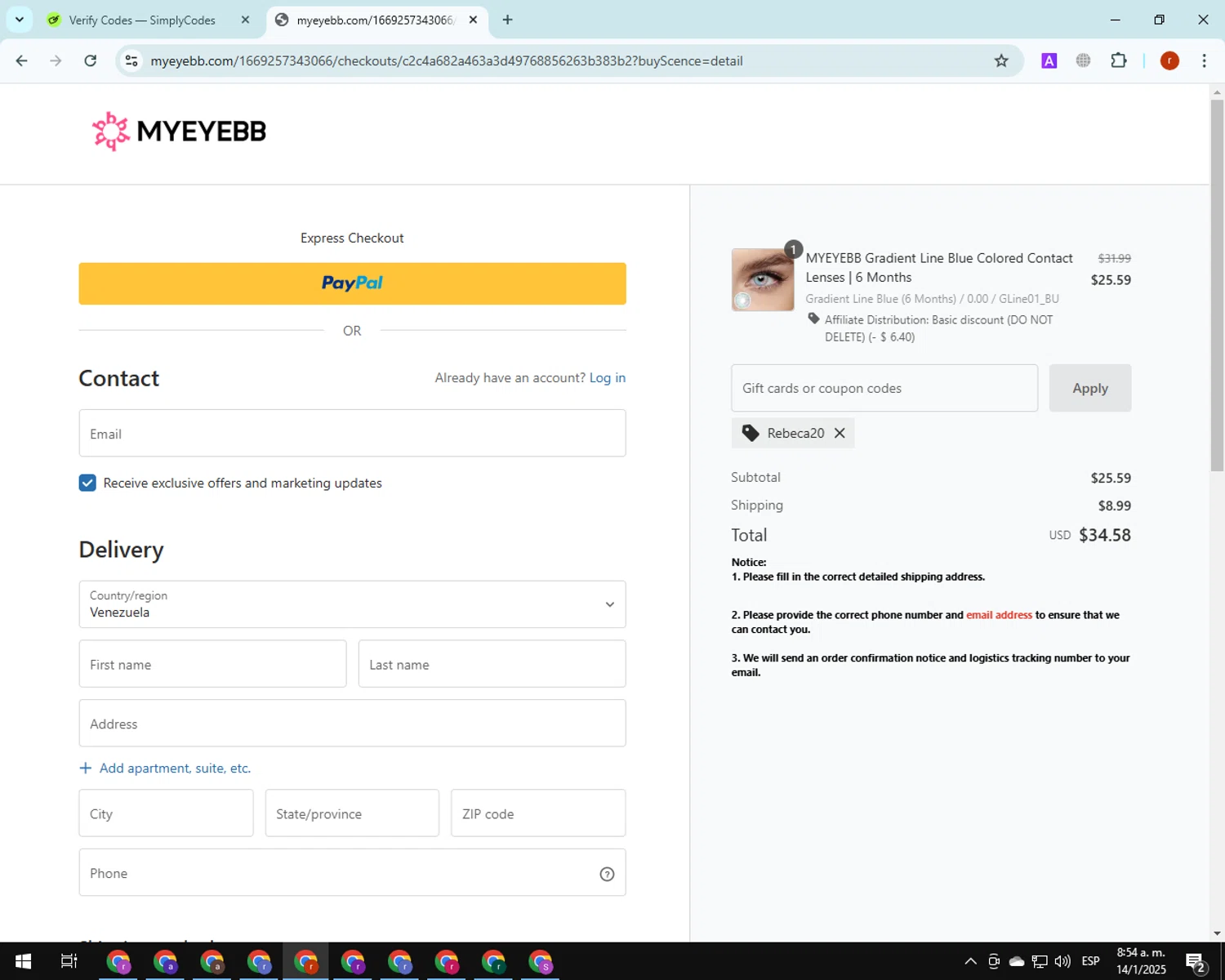Open the OneDrive cloud tray icon
Viewport: 1225px width, 980px height.
point(1017,961)
